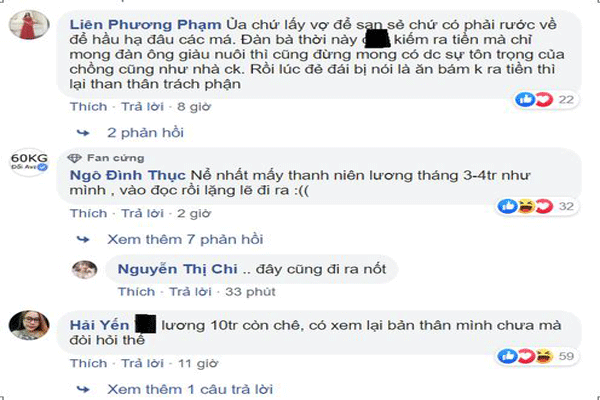Click the reply arrow beside Xem thêm 1 câu trả lời
Image resolution: width=600 pixels, height=400 pixels.
point(83,390)
